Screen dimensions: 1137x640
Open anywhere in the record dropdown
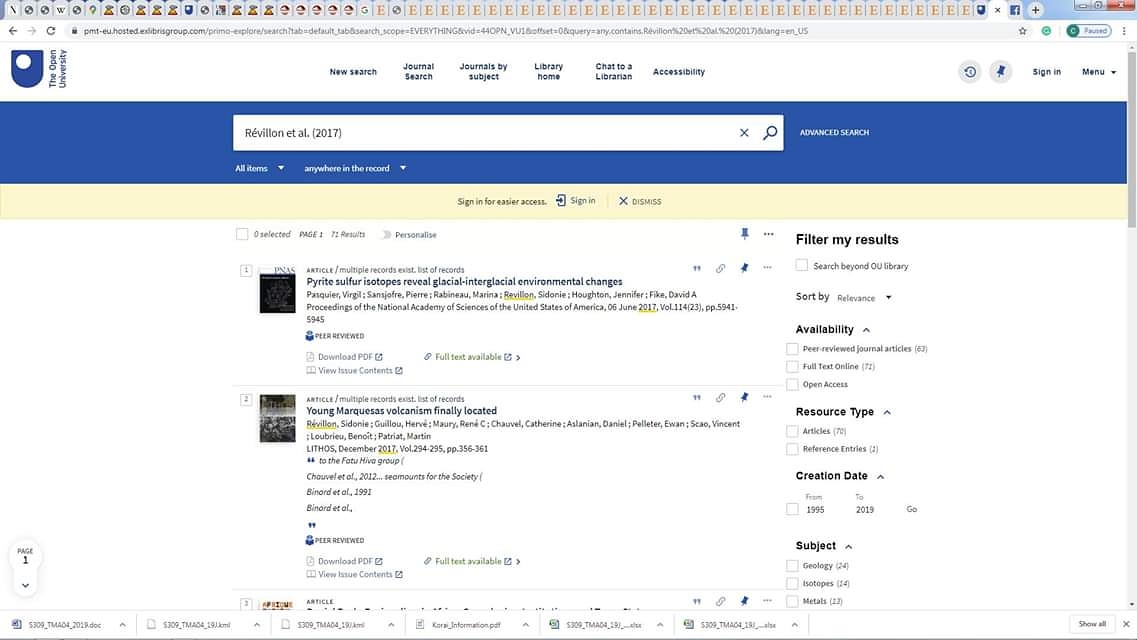[355, 168]
